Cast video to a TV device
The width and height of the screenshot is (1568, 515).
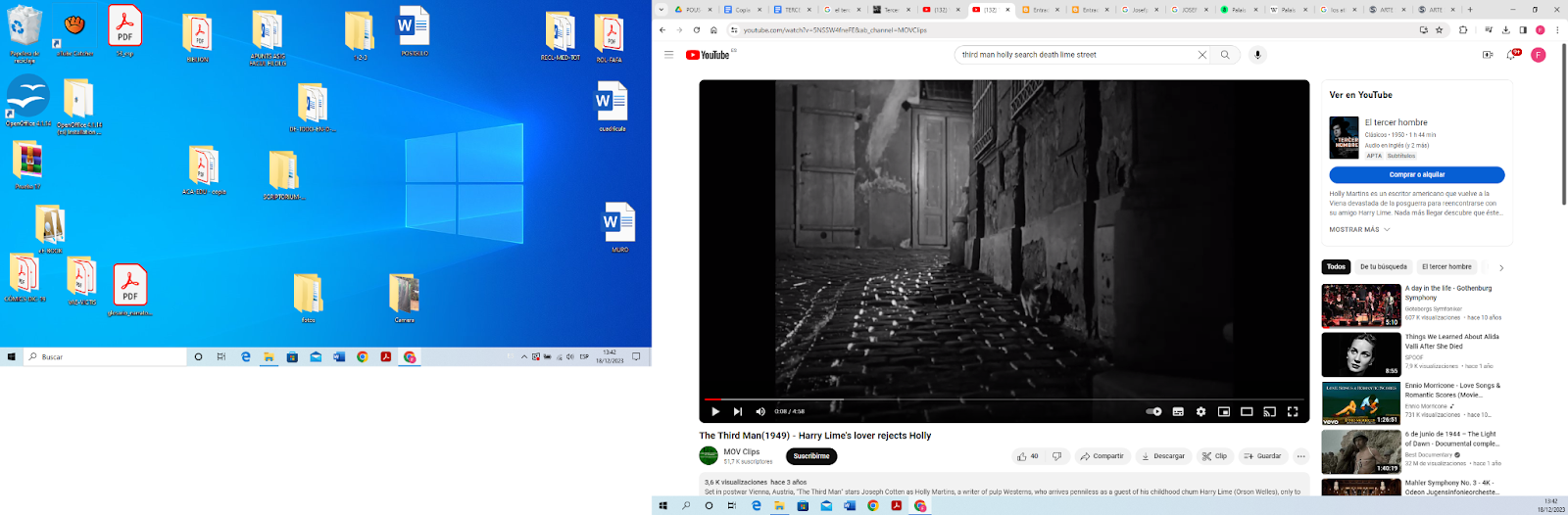point(1269,411)
